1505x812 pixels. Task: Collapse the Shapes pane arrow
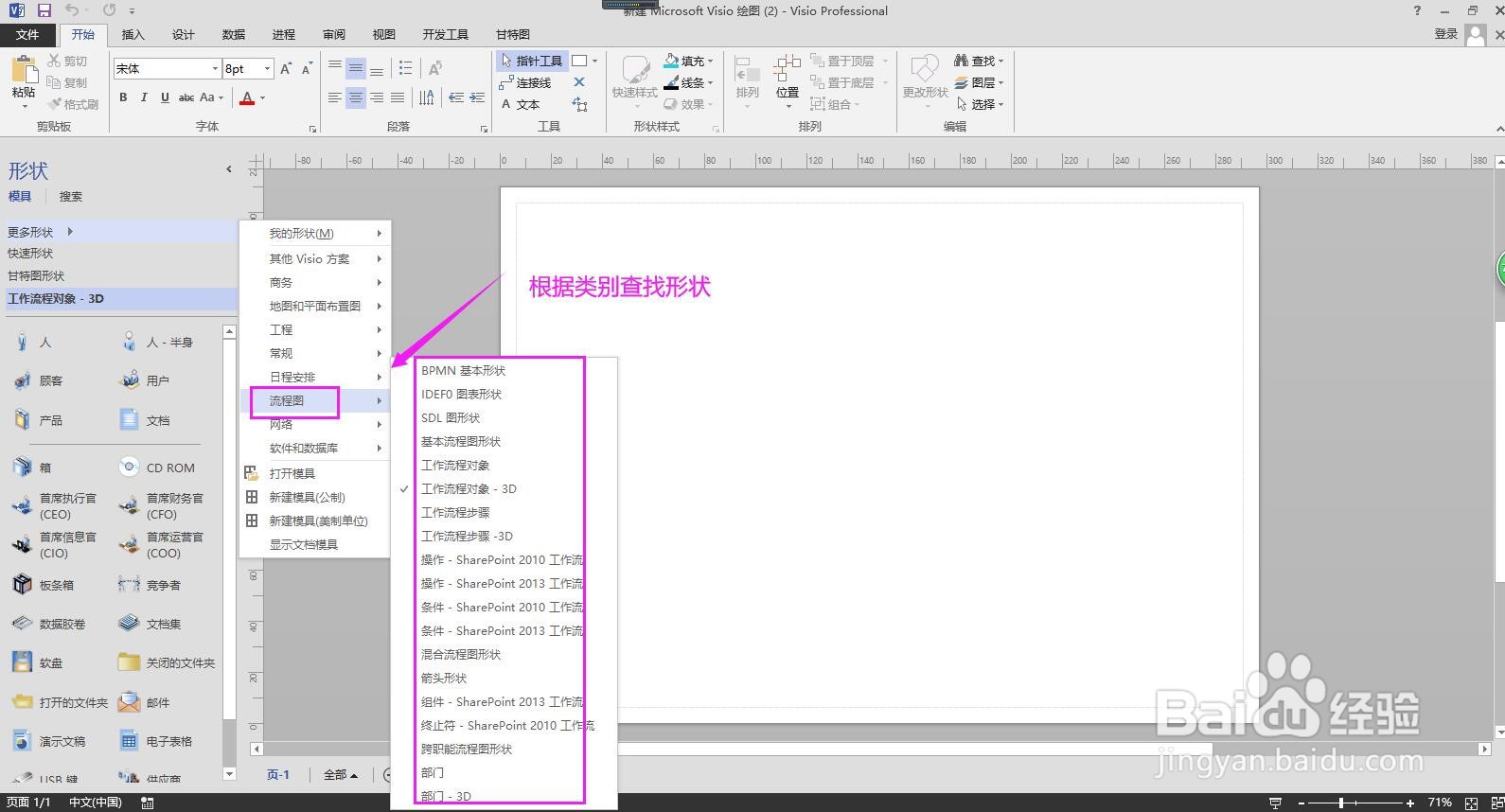(228, 169)
